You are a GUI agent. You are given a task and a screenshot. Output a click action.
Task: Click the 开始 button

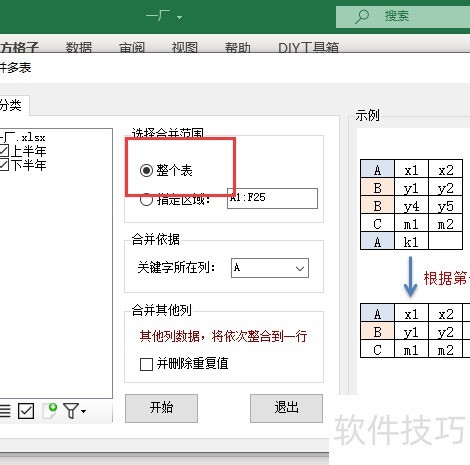[x=161, y=408]
